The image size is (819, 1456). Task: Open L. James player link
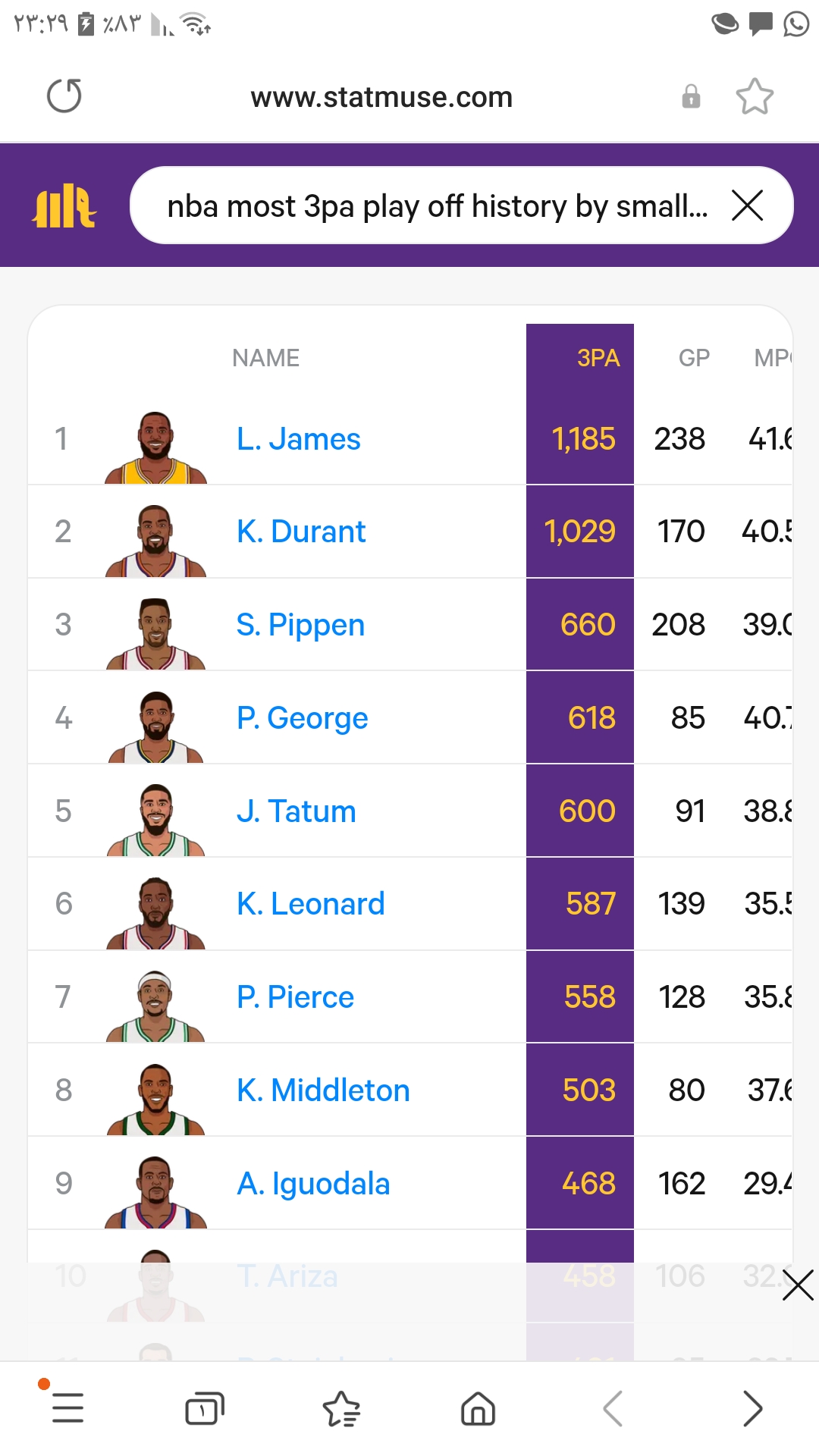(x=298, y=439)
